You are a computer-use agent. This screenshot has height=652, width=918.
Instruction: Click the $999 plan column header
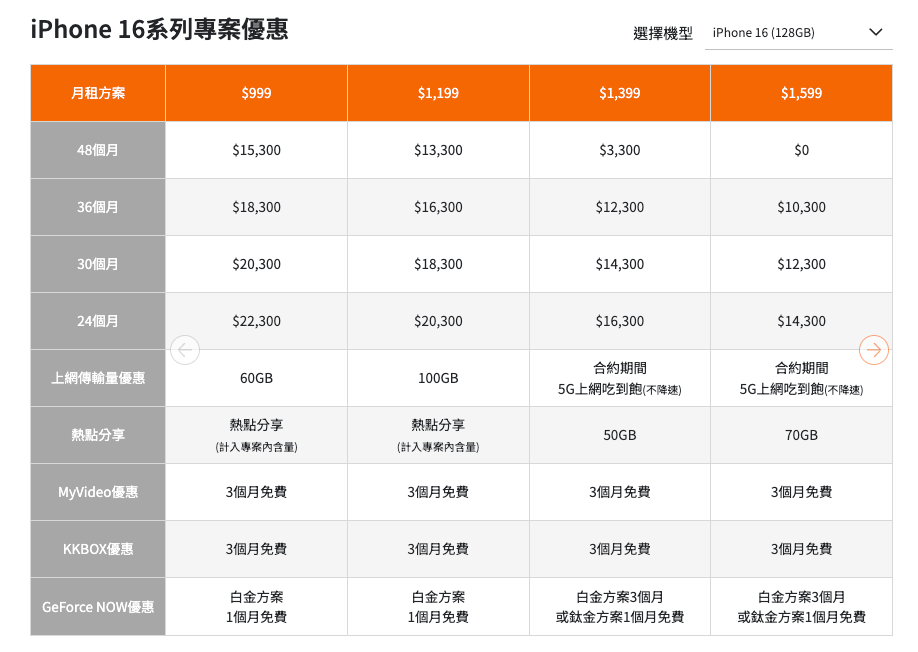point(256,93)
